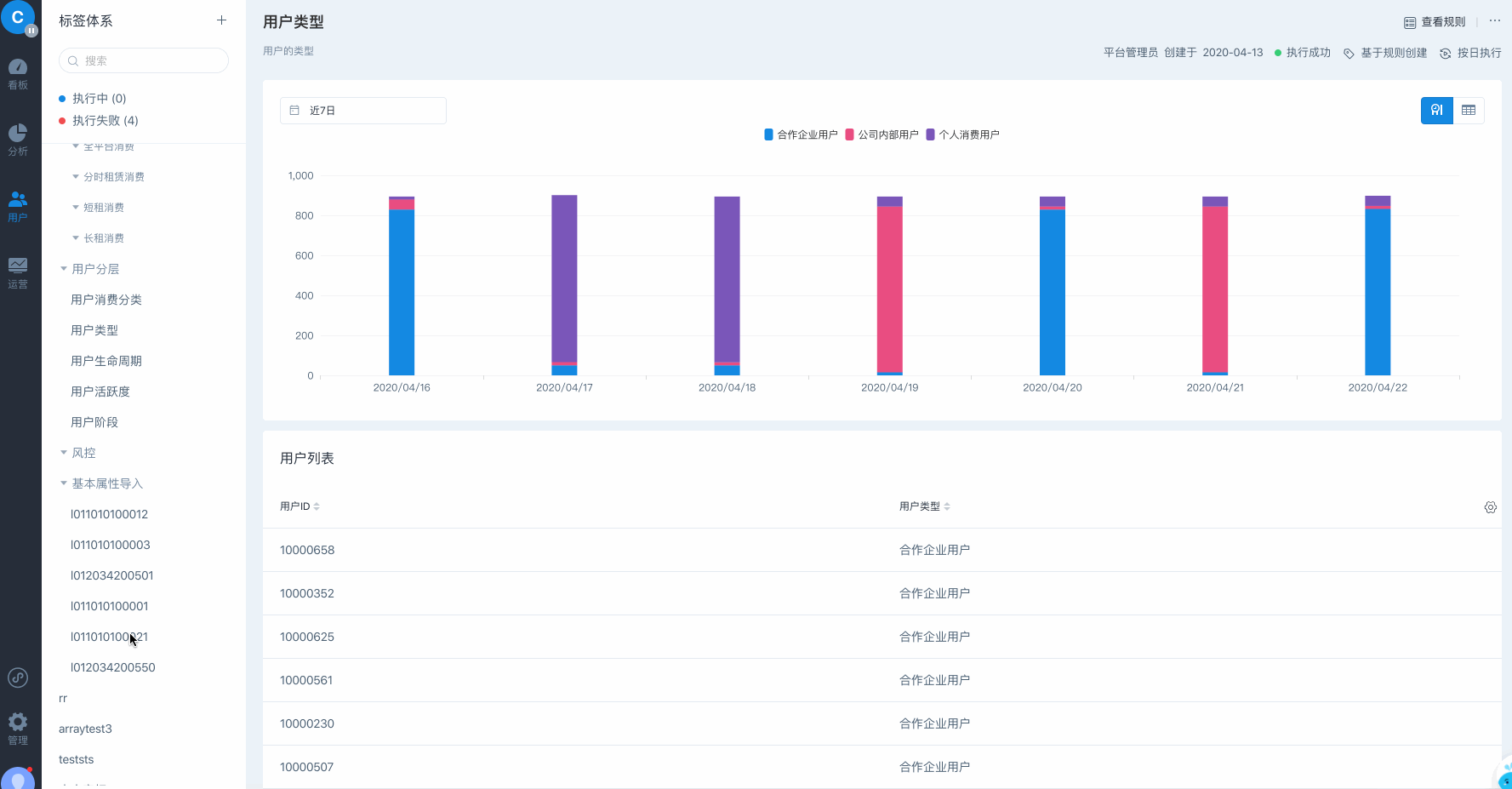Expand the 风控 tree group
Image resolution: width=1512 pixels, height=789 pixels.
click(x=64, y=453)
